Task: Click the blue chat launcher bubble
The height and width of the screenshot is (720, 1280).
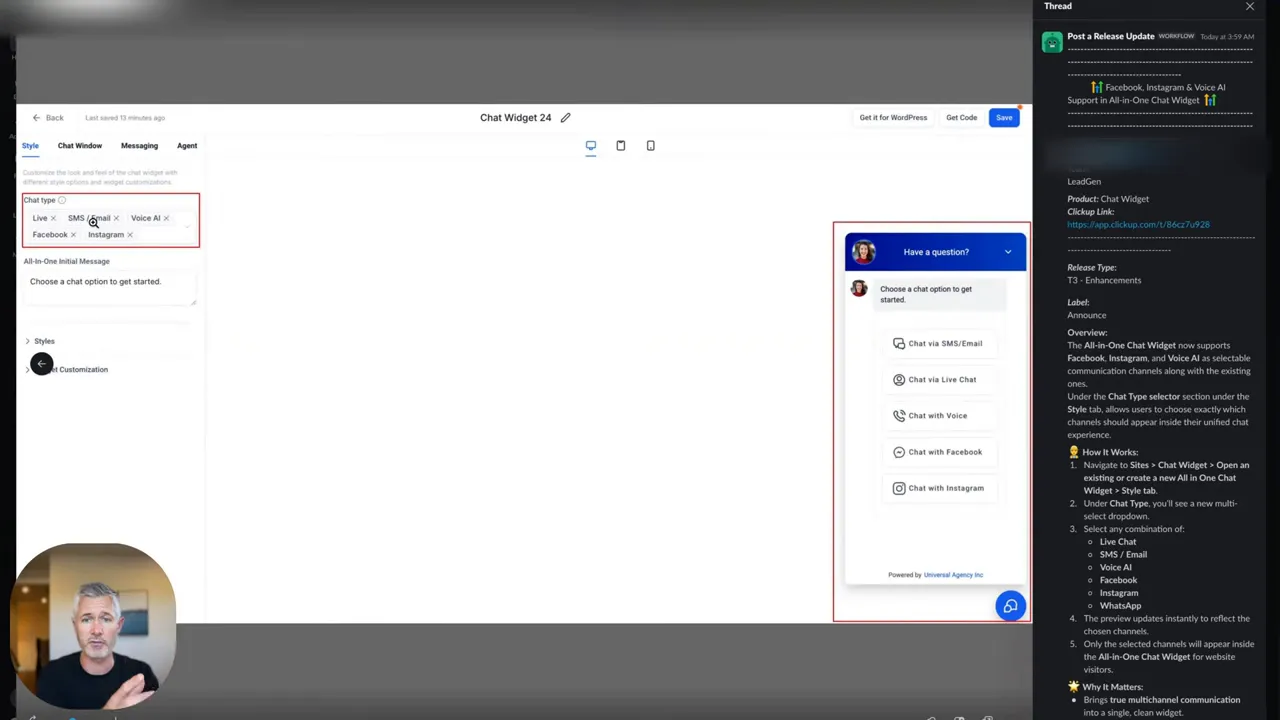Action: click(x=1010, y=606)
